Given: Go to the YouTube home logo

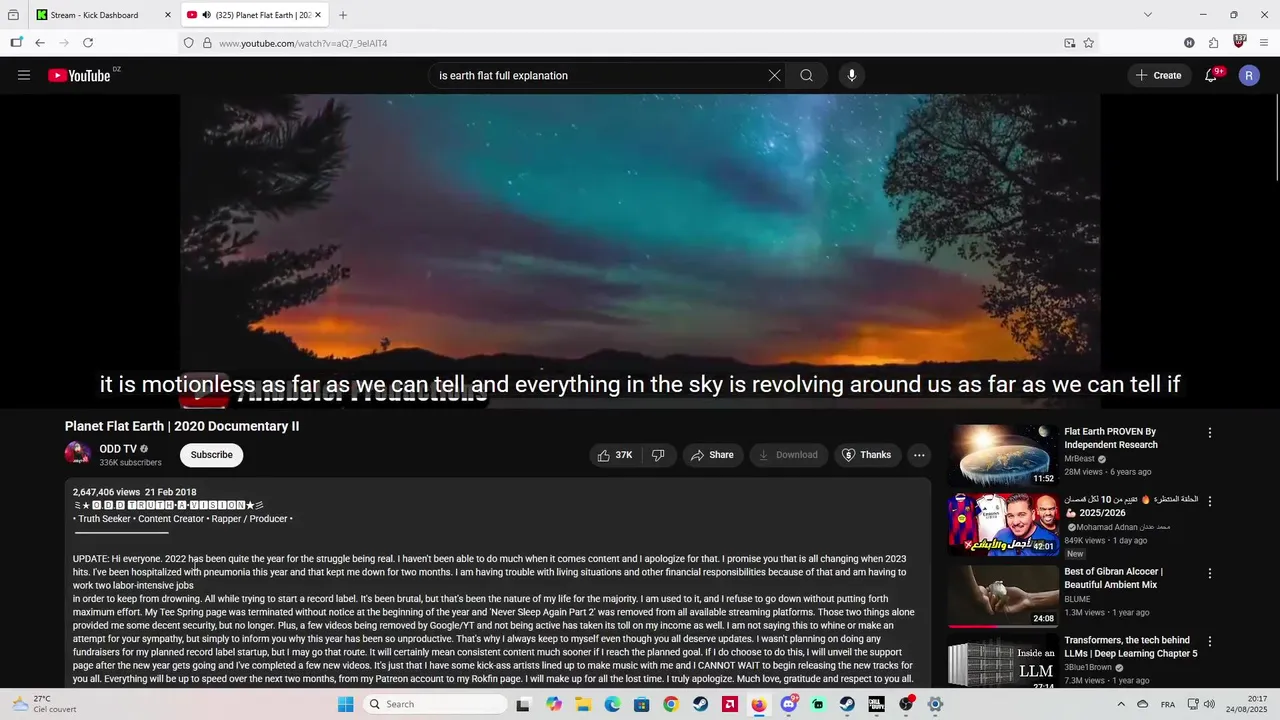Looking at the screenshot, I should (x=79, y=75).
